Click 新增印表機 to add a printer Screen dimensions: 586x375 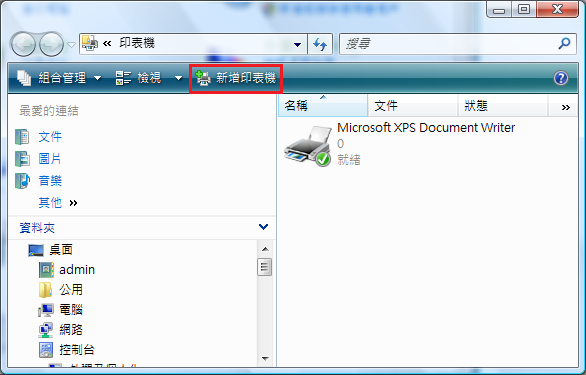236,78
